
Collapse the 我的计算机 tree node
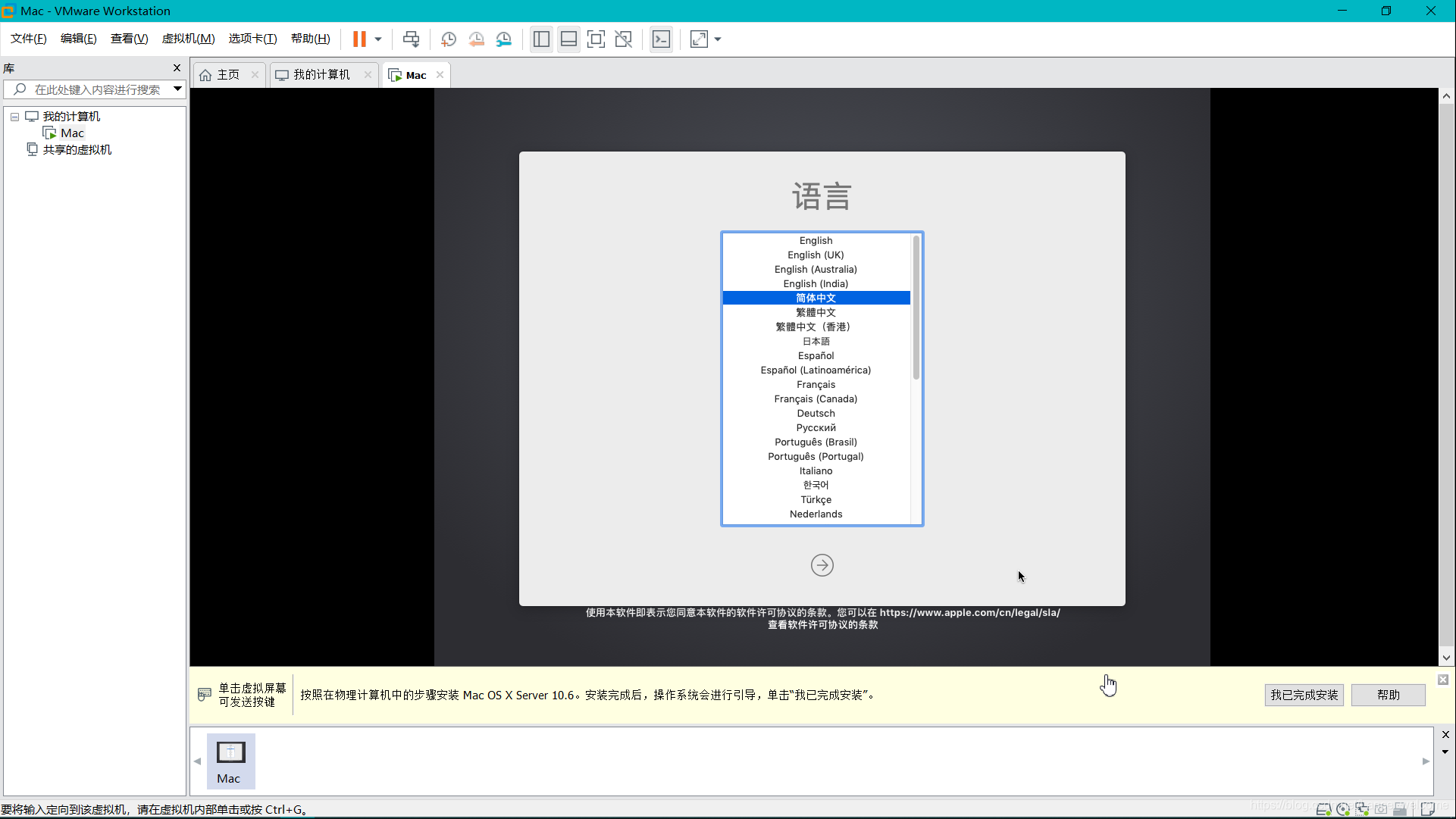tap(14, 117)
